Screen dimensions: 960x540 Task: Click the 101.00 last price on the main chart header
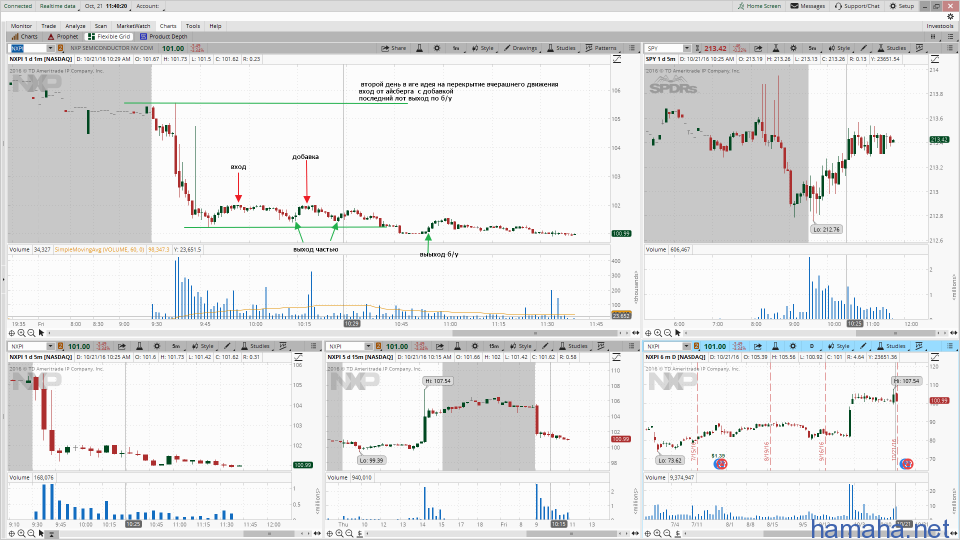point(173,48)
